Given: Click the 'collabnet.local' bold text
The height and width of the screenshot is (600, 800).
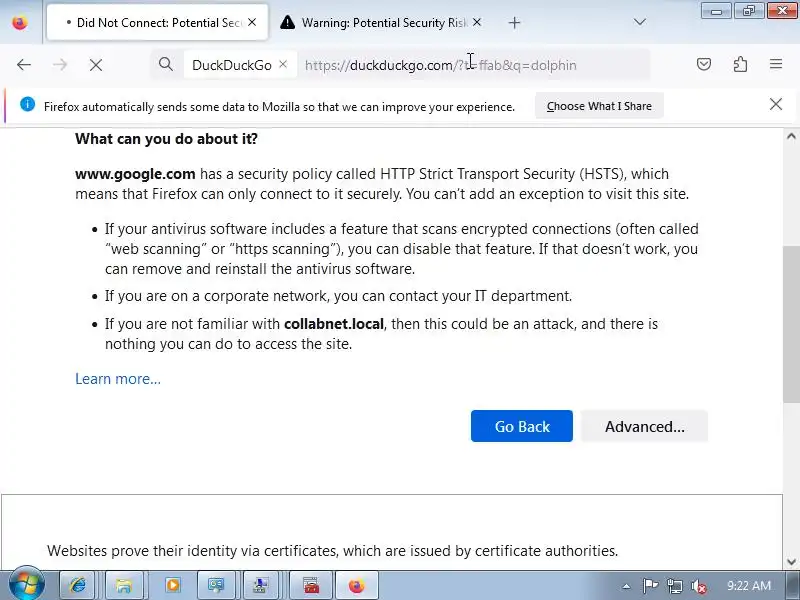Looking at the screenshot, I should pyautogui.click(x=334, y=324).
